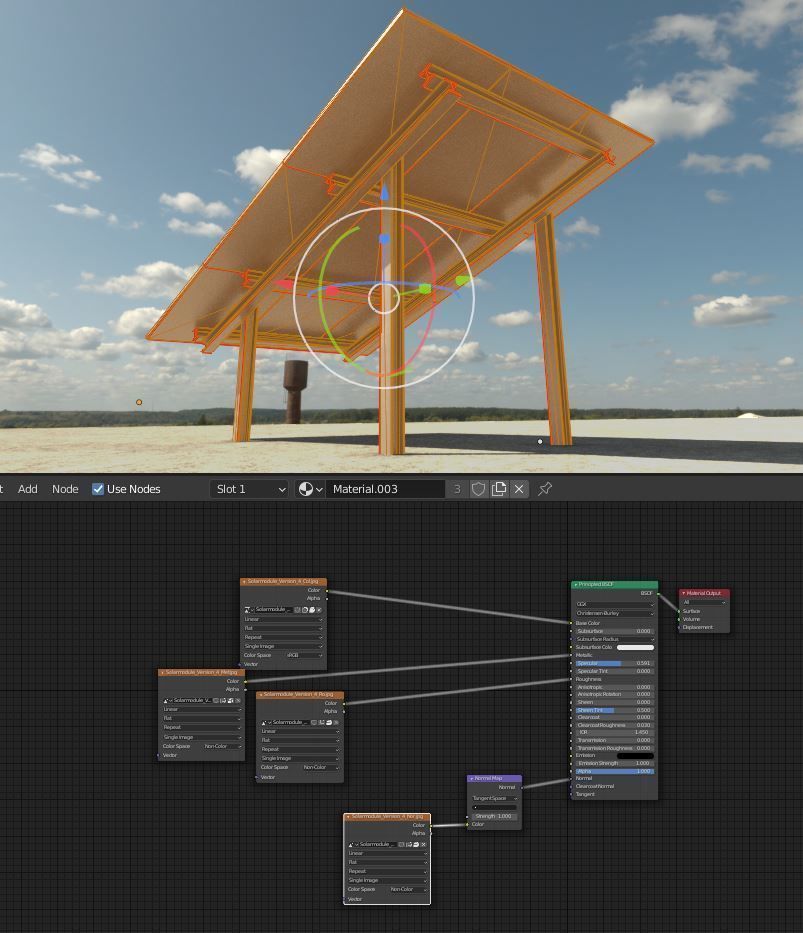Open Color Space Non-Color dropdown in Nor.jpg node
The image size is (803, 933).
pyautogui.click(x=408, y=889)
